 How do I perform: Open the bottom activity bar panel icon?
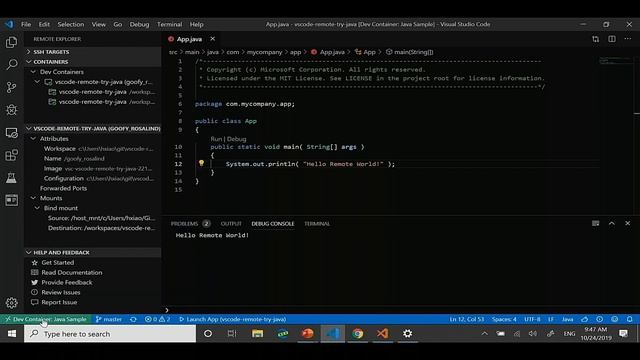[x=11, y=200]
